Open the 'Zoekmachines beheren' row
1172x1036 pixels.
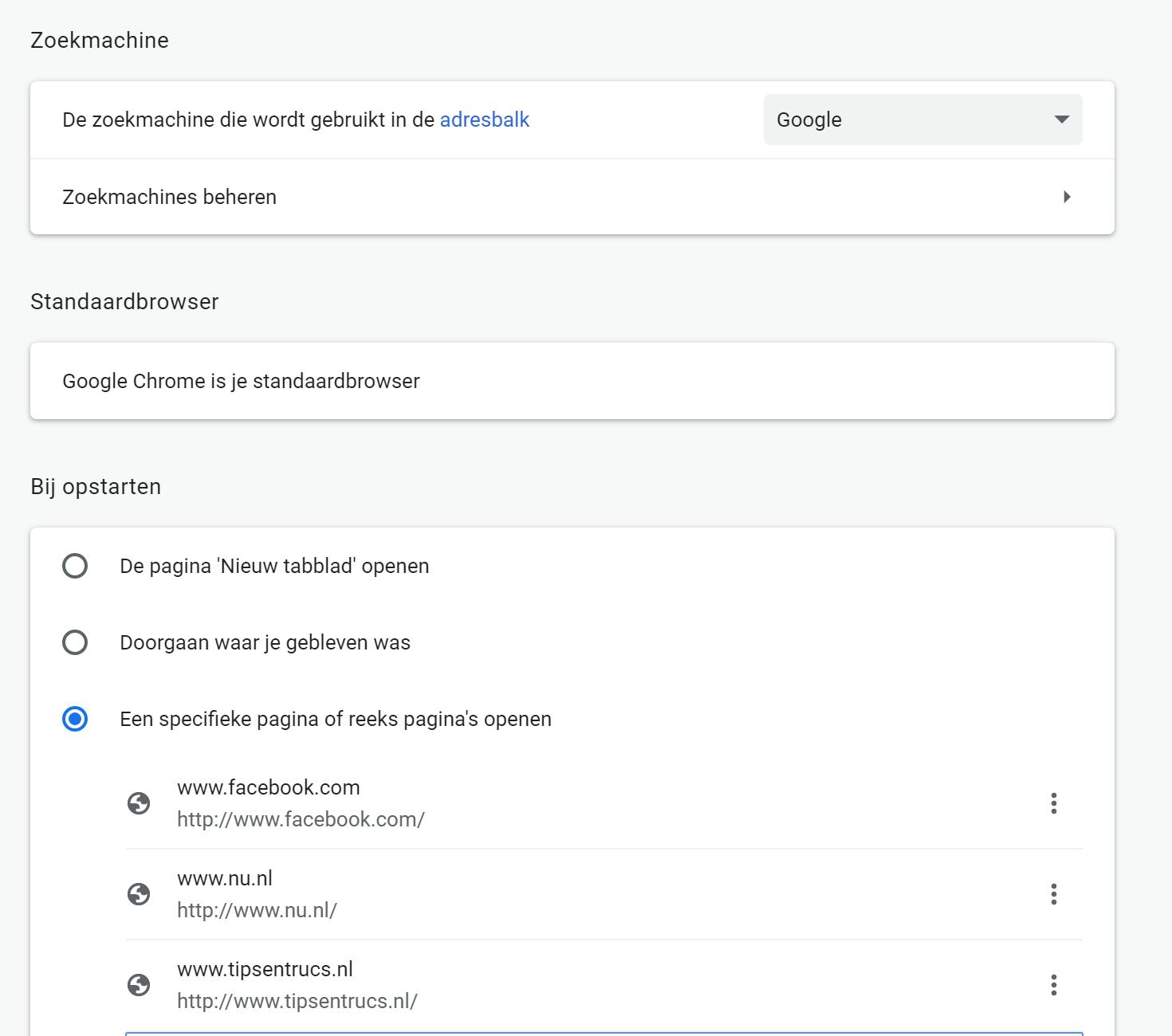pos(169,197)
